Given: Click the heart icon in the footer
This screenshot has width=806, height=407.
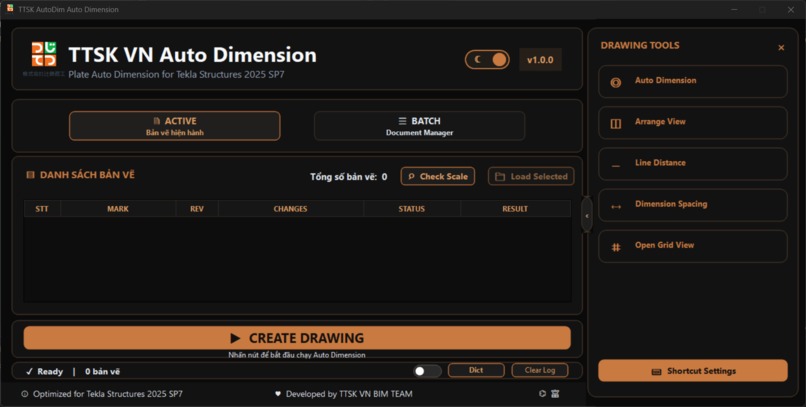Looking at the screenshot, I should (278, 394).
